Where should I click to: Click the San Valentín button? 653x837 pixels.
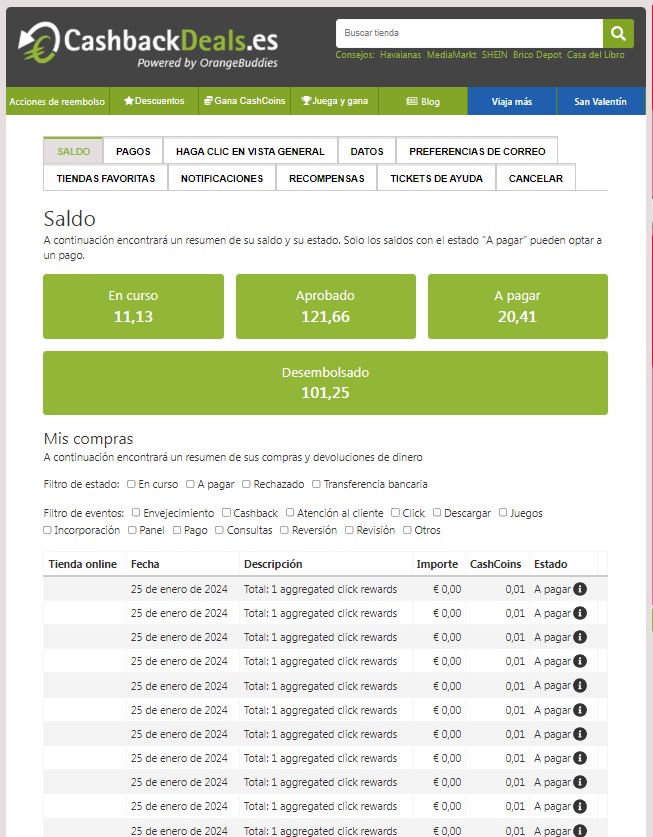tap(600, 101)
